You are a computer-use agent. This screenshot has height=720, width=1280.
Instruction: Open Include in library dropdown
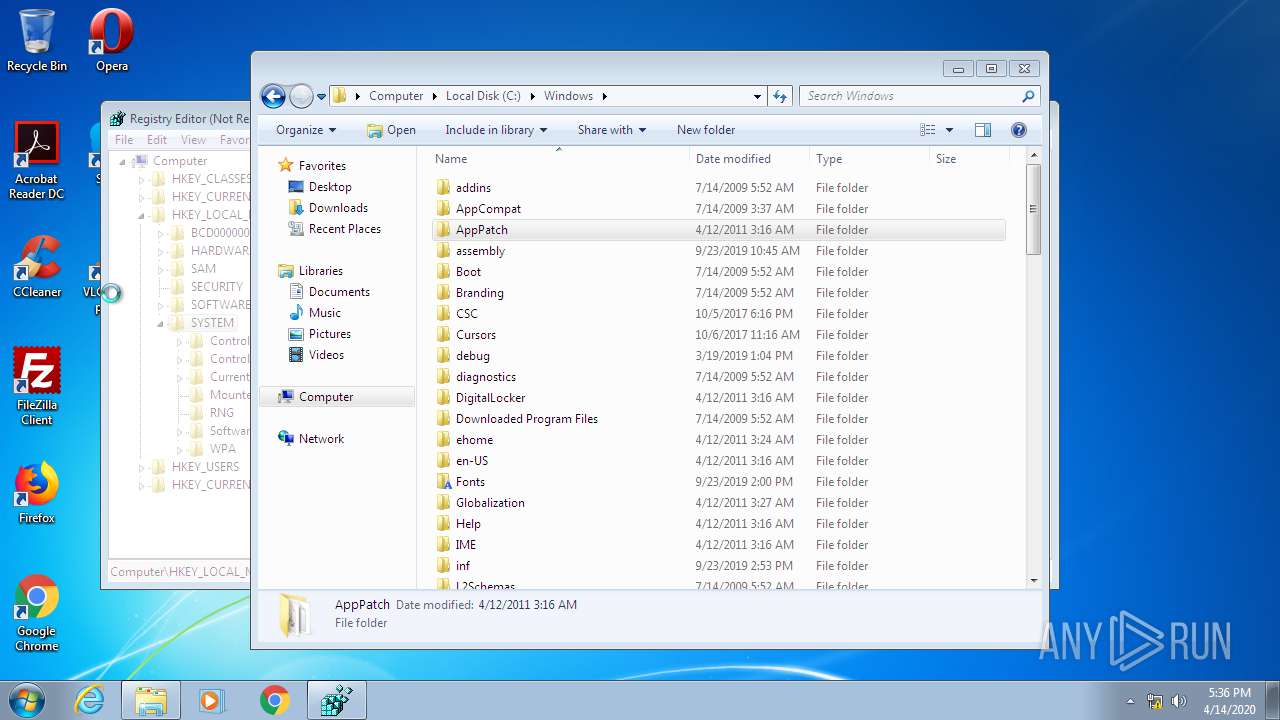[x=496, y=130]
